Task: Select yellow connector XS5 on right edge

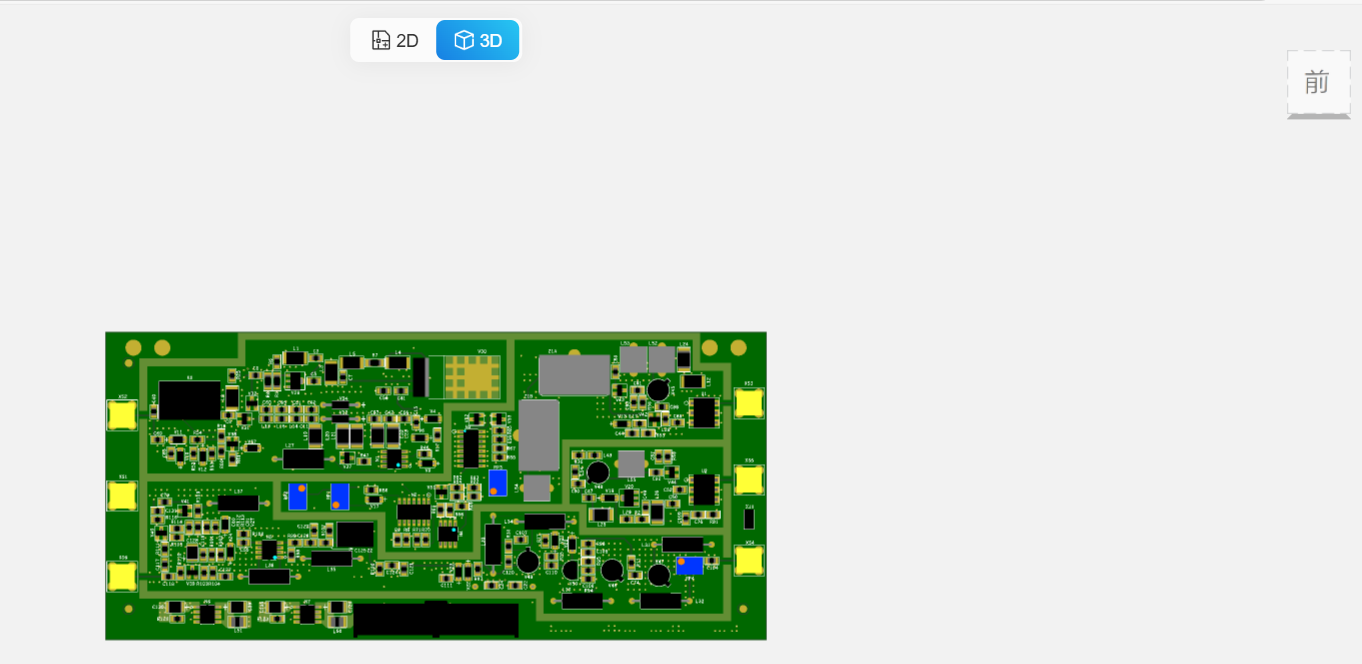Action: tap(748, 480)
